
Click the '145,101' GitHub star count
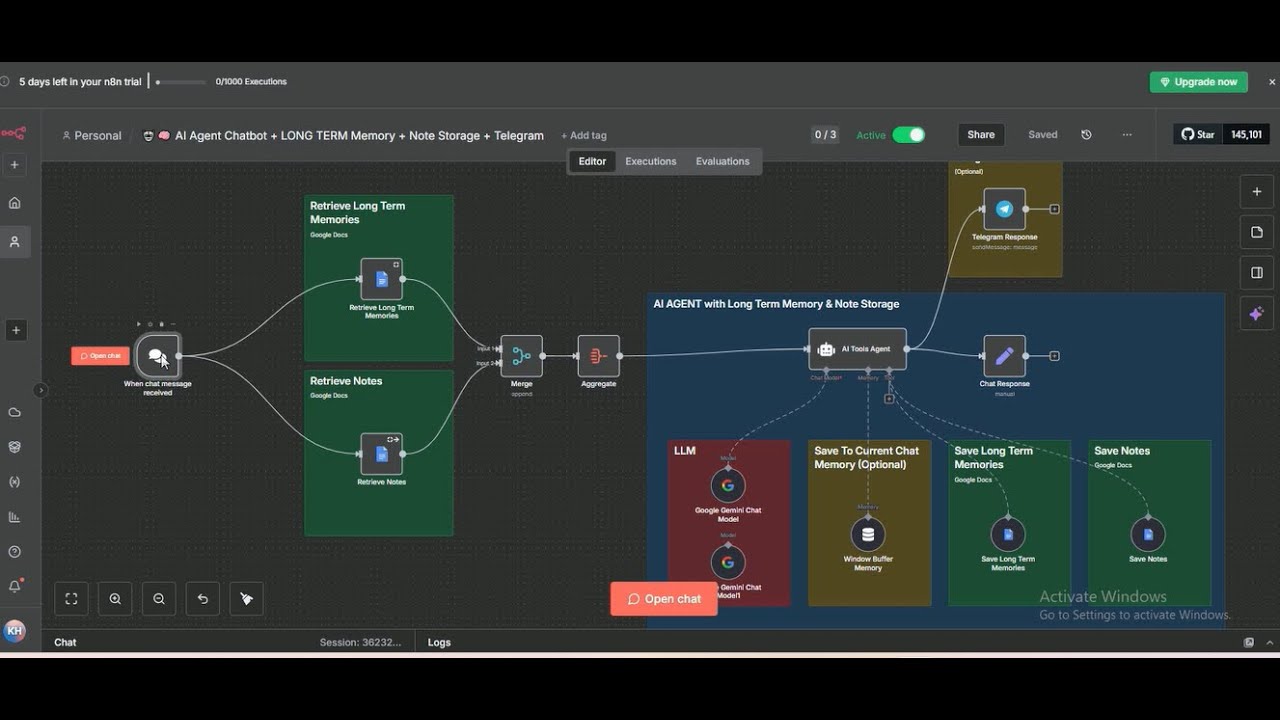[x=1246, y=134]
